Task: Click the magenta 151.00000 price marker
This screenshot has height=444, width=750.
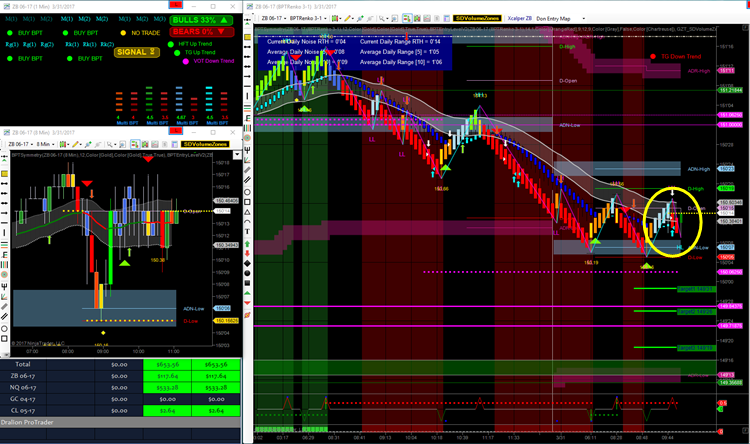Action: pyautogui.click(x=730, y=125)
